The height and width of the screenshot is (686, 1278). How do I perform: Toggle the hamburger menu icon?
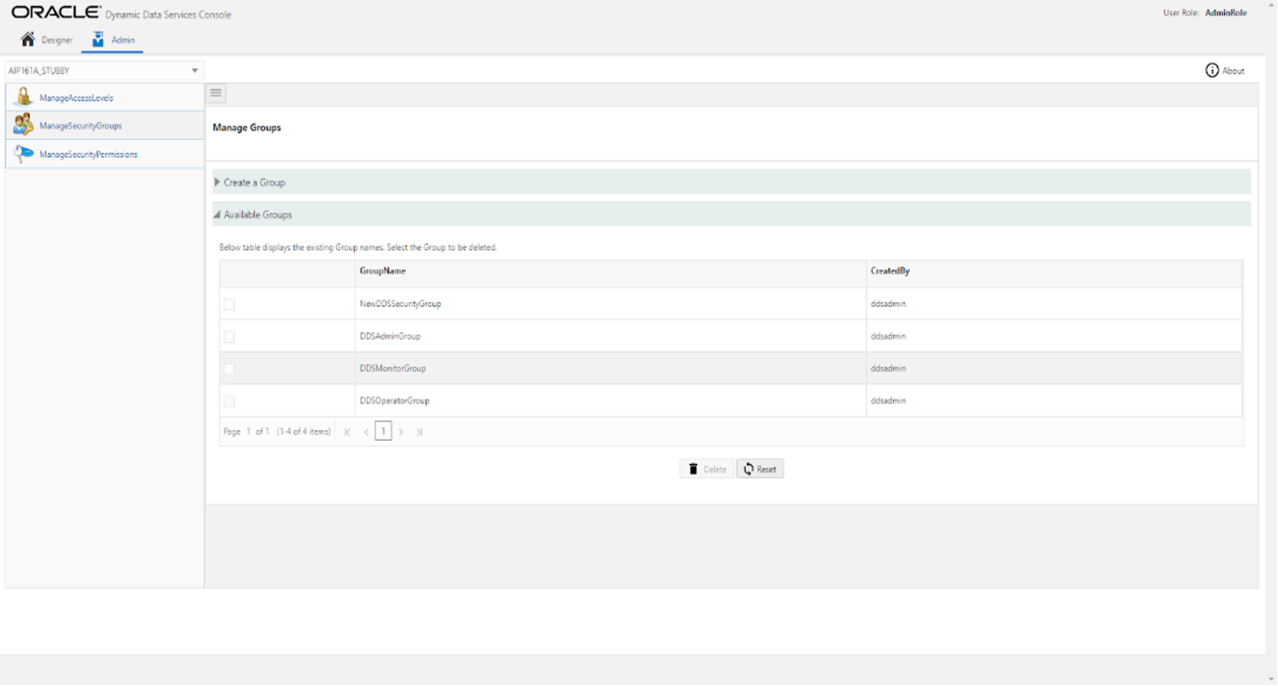216,93
